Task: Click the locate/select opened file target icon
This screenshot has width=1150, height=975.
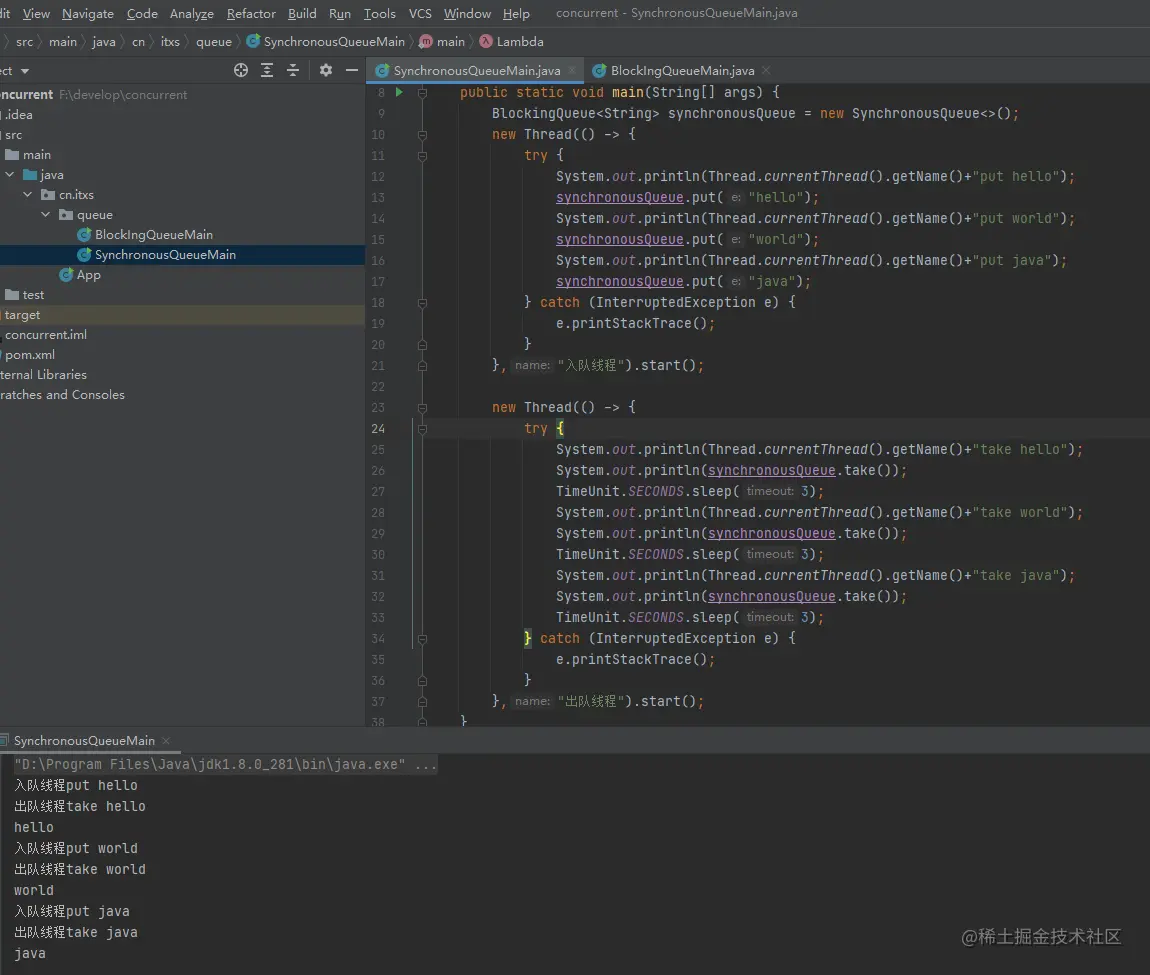Action: click(241, 70)
